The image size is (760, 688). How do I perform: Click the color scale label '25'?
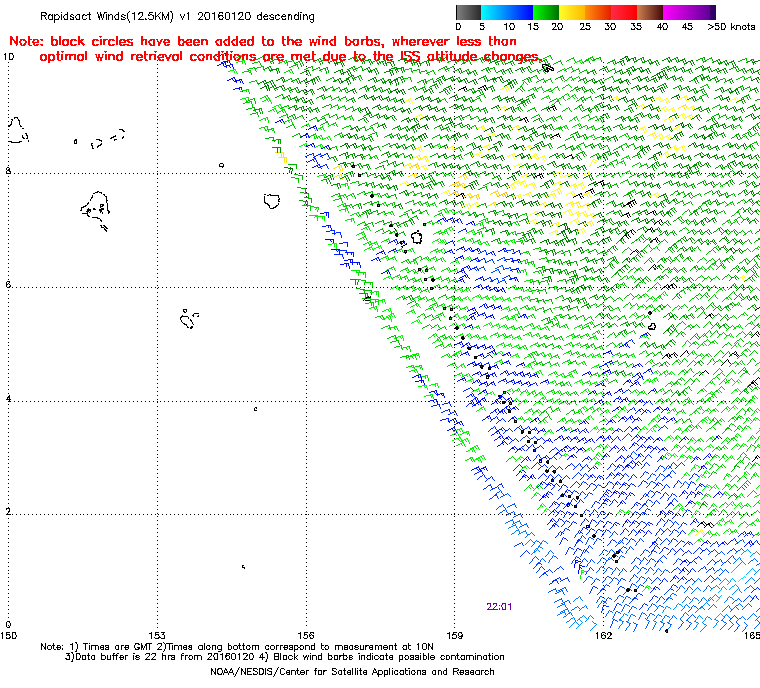(x=585, y=27)
